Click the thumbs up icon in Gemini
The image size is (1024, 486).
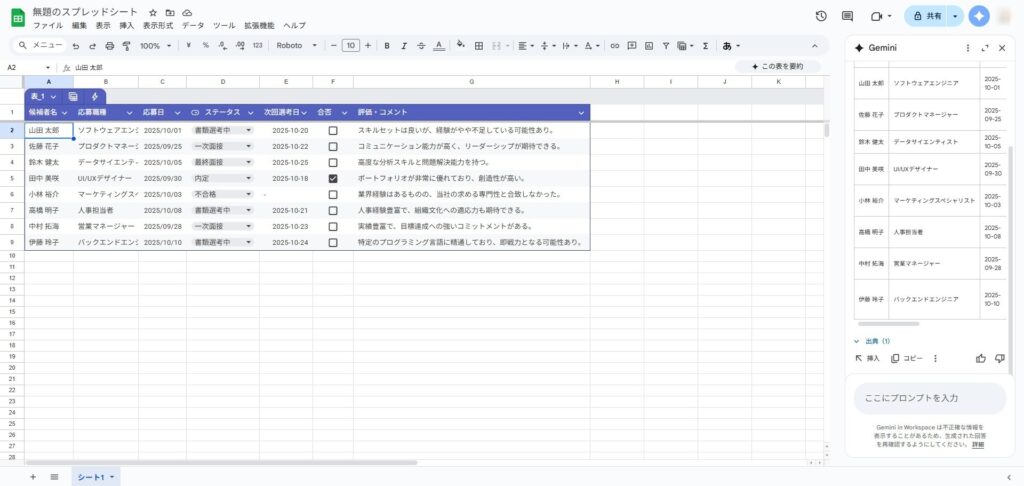coord(981,358)
